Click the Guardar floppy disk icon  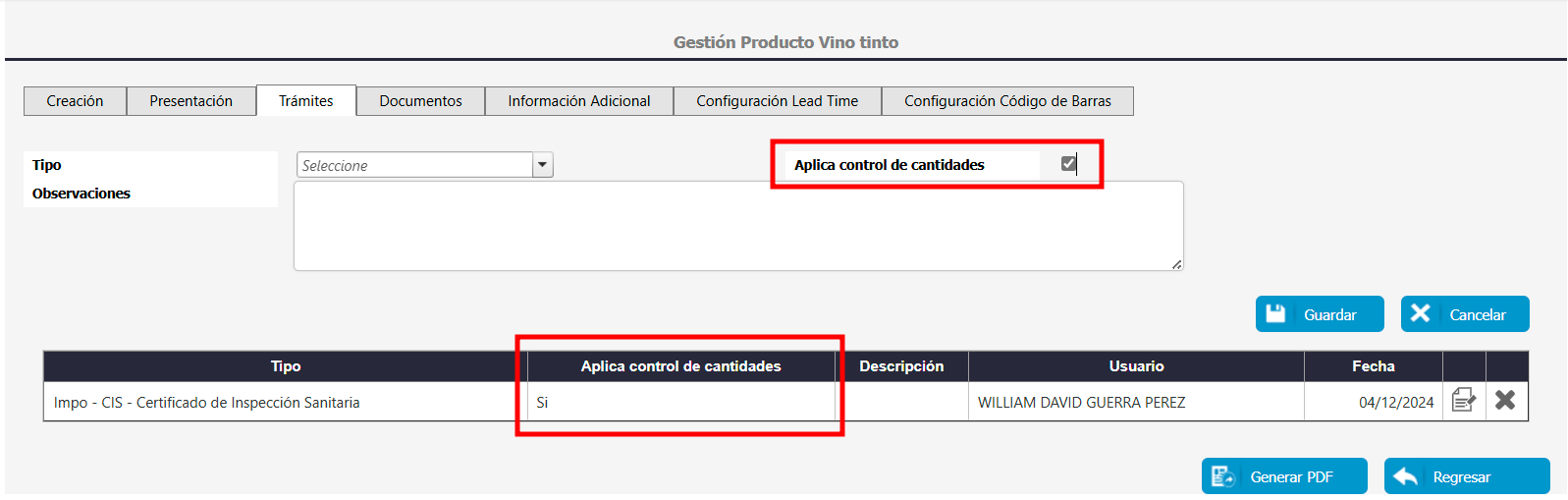(1275, 313)
